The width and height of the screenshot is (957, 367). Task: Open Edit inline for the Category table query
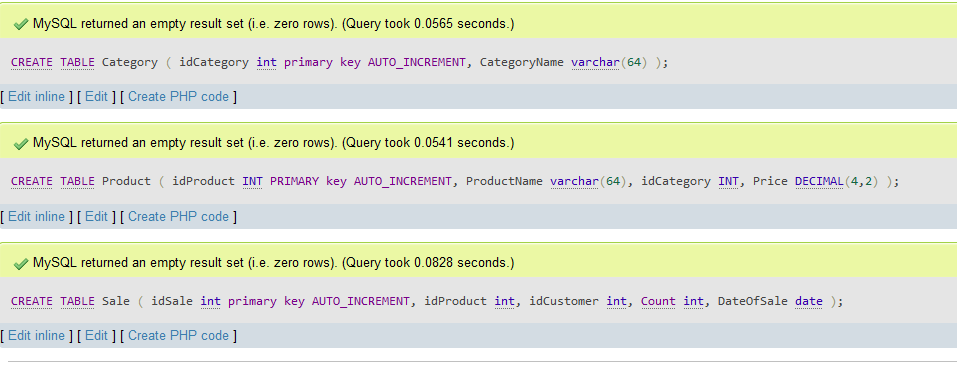(x=37, y=96)
